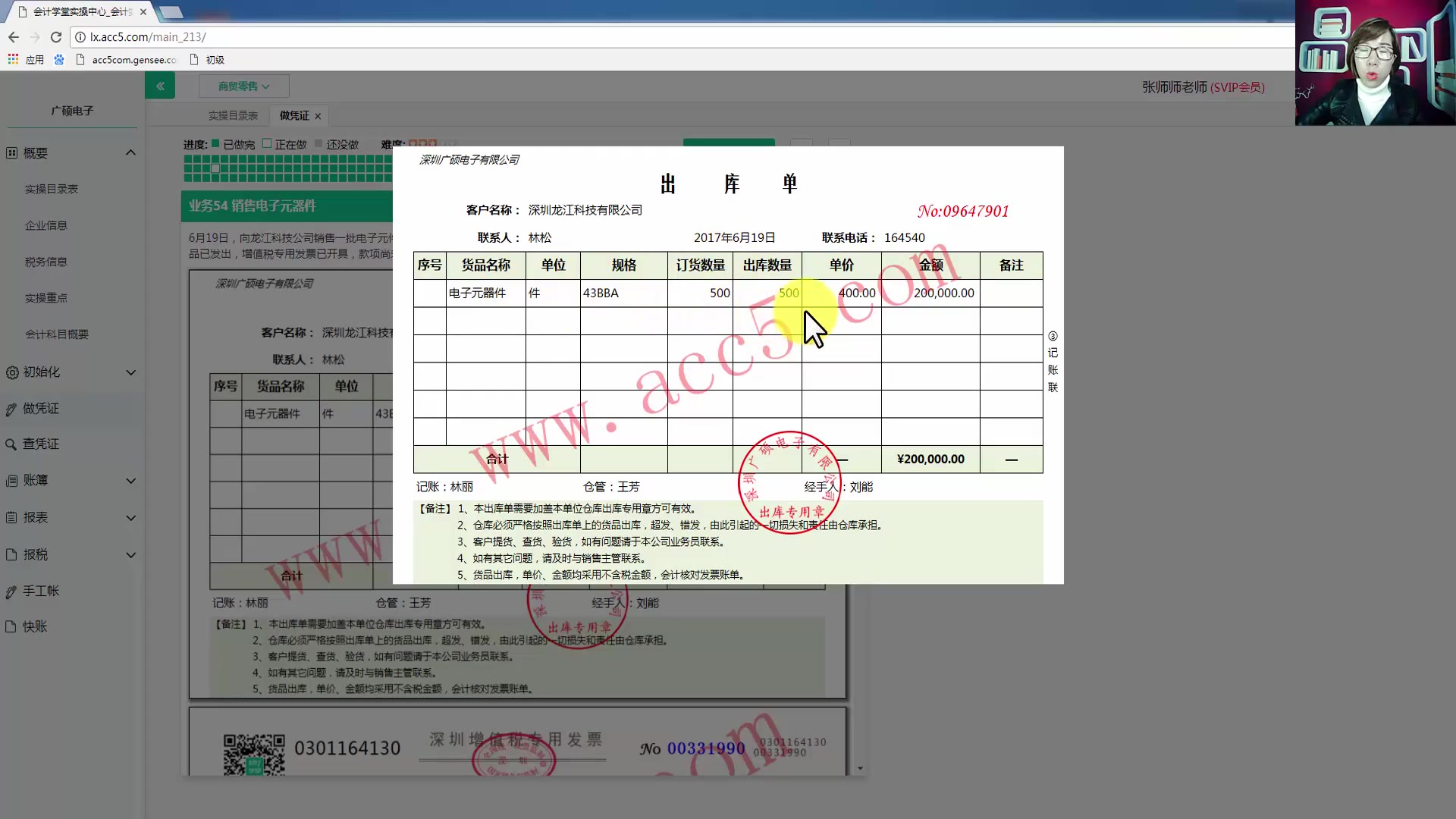Image resolution: width=1456 pixels, height=819 pixels.
Task: Click the ¥200,000.00 total cell
Action: click(x=930, y=459)
